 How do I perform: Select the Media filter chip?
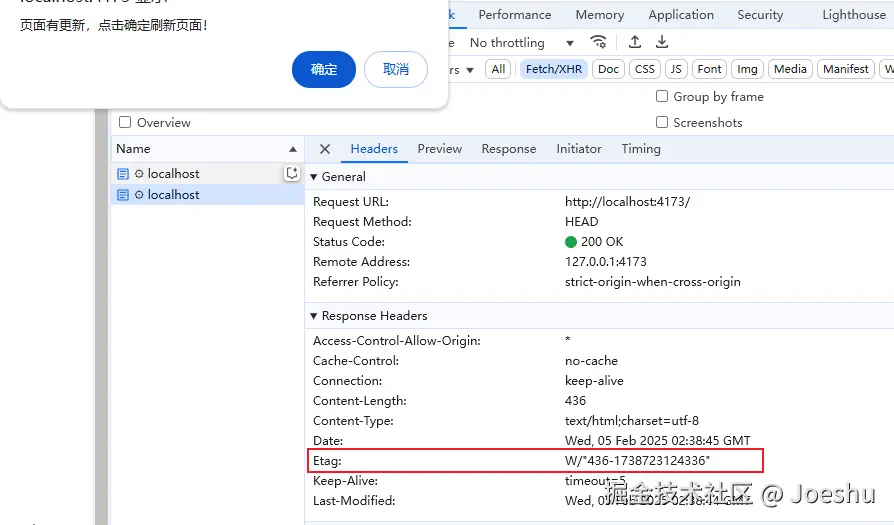[790, 69]
